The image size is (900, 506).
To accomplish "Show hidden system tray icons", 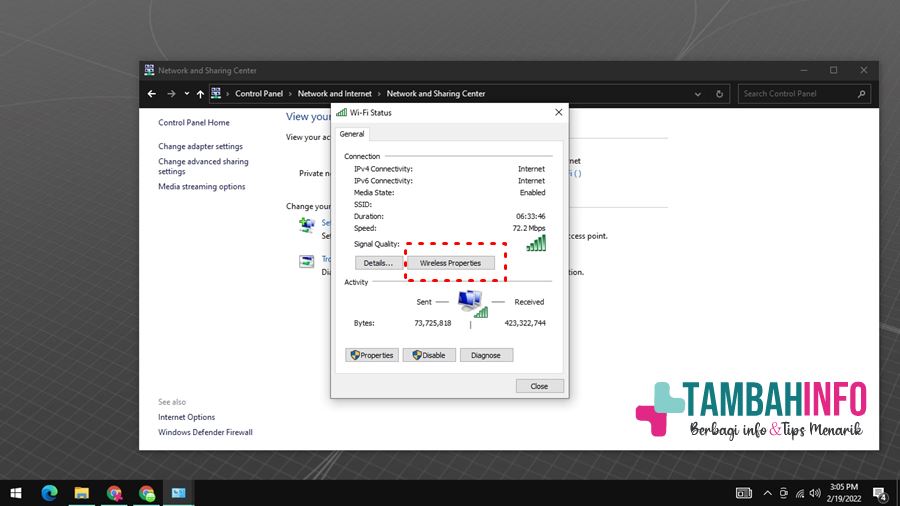I will [767, 493].
